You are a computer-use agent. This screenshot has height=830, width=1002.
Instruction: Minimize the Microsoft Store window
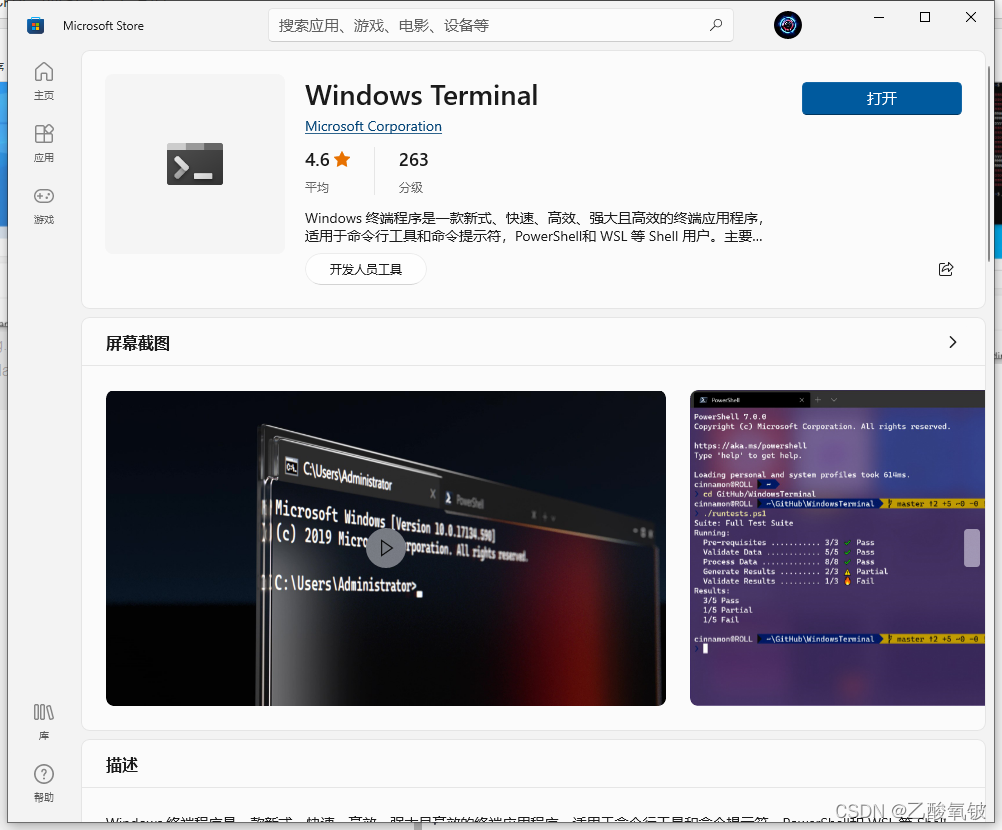click(x=879, y=17)
